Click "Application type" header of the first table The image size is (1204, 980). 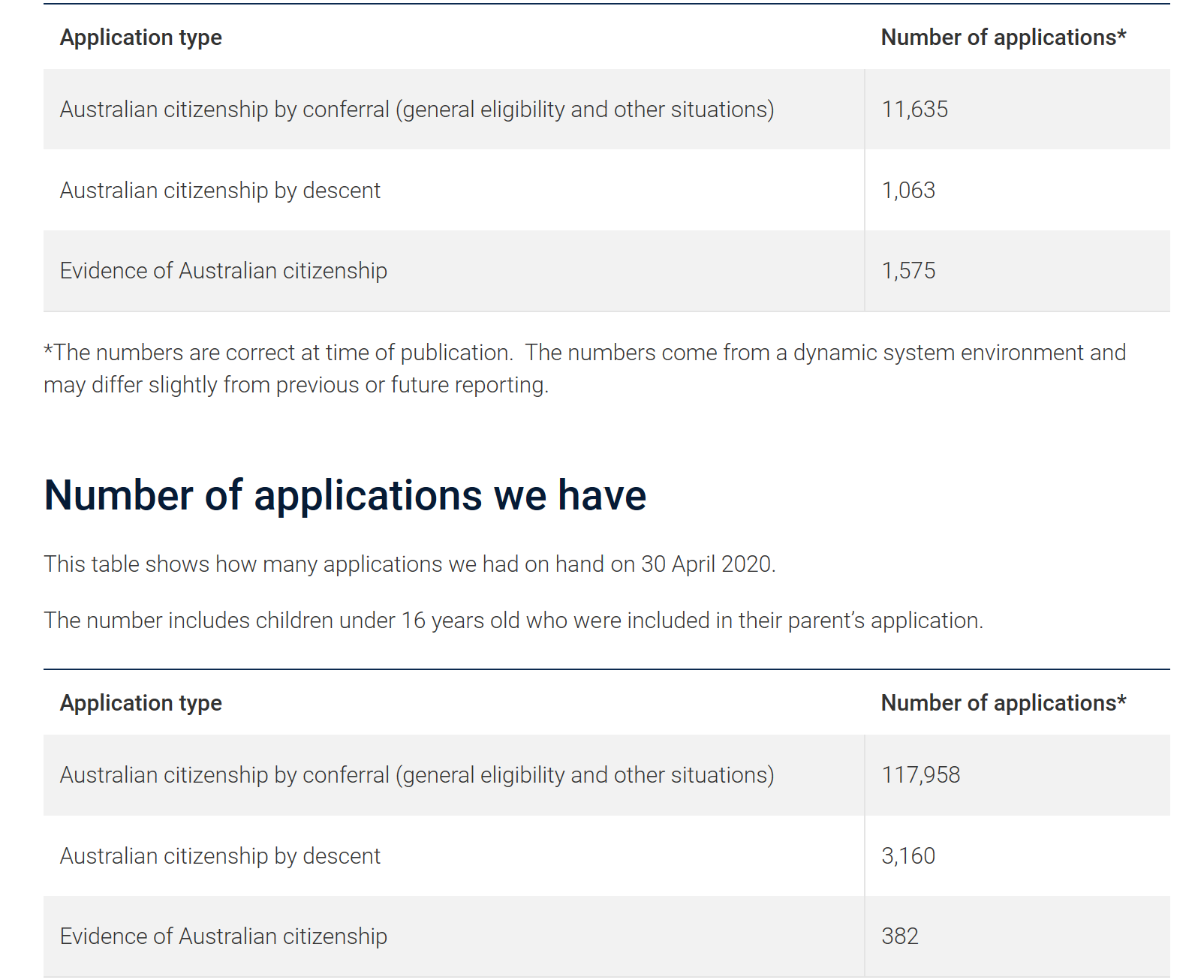[x=141, y=38]
